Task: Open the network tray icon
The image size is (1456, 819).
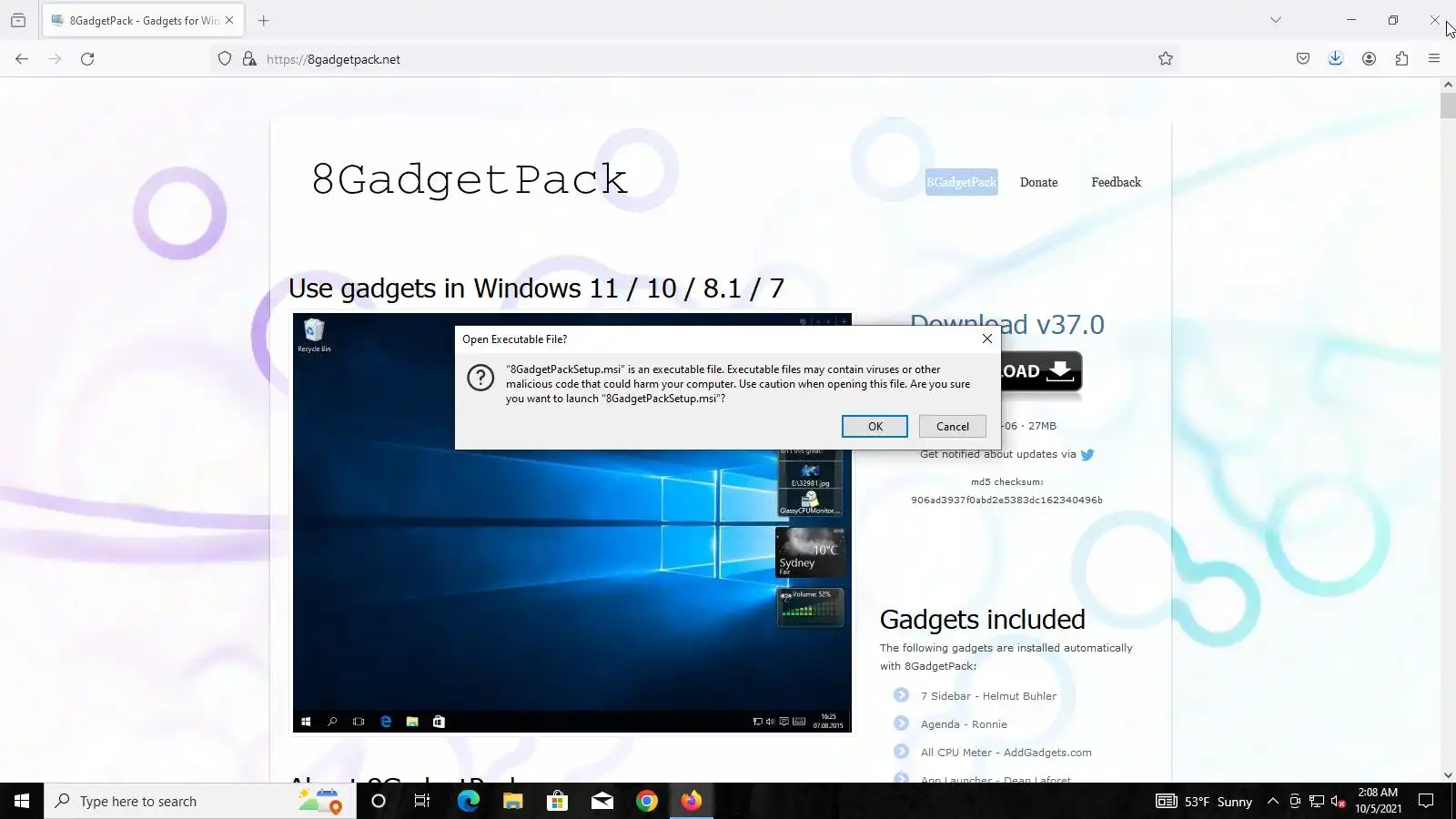Action: coord(1316,801)
